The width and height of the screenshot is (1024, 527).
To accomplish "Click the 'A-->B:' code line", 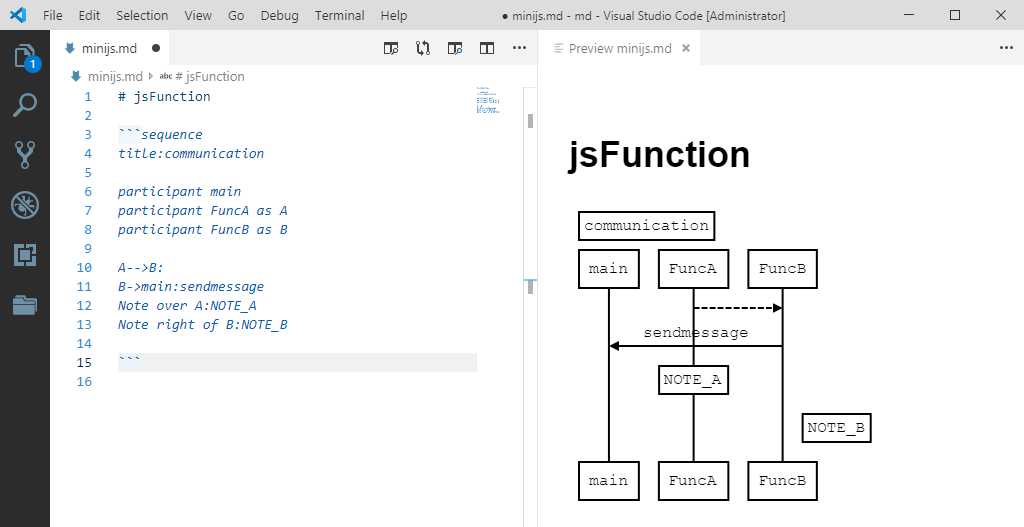I will tap(141, 268).
